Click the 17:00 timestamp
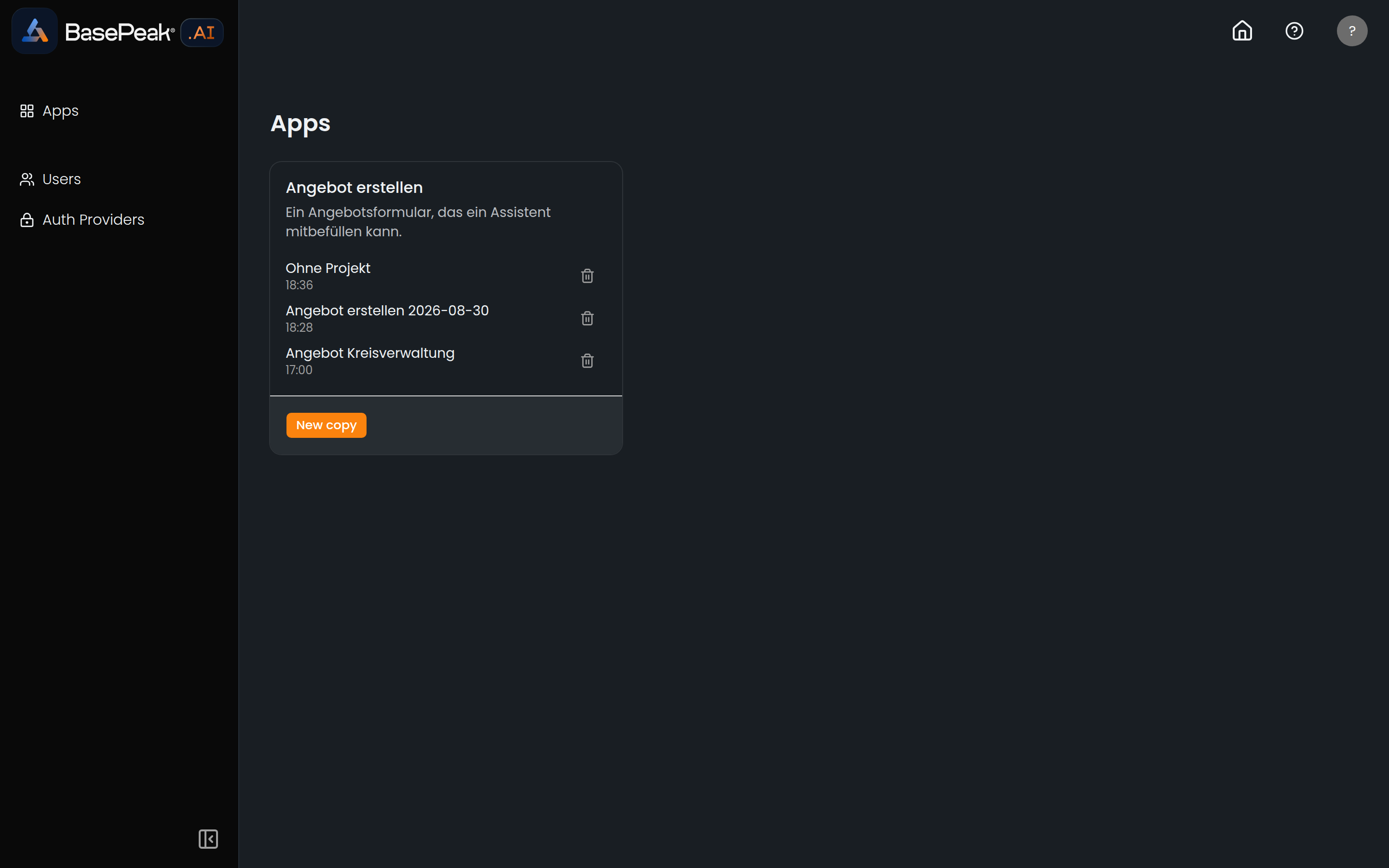Viewport: 1389px width, 868px height. click(299, 370)
